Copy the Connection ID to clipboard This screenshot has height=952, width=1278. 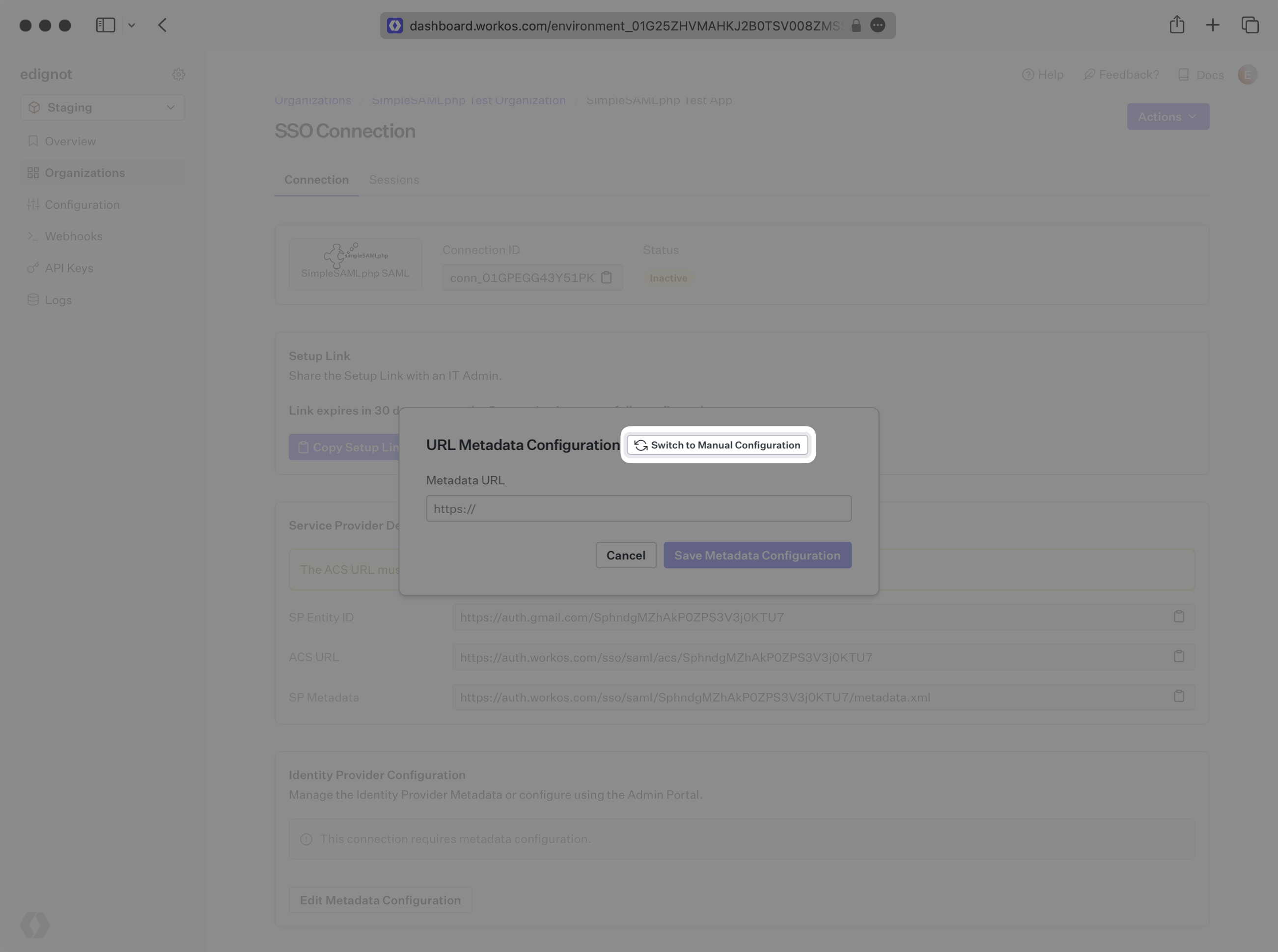606,278
